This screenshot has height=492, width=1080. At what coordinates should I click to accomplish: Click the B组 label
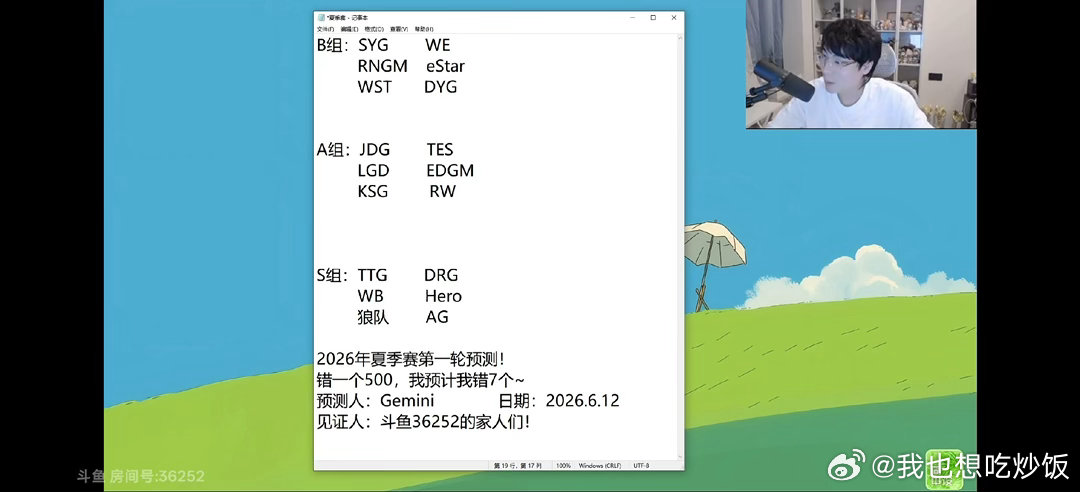(x=333, y=45)
